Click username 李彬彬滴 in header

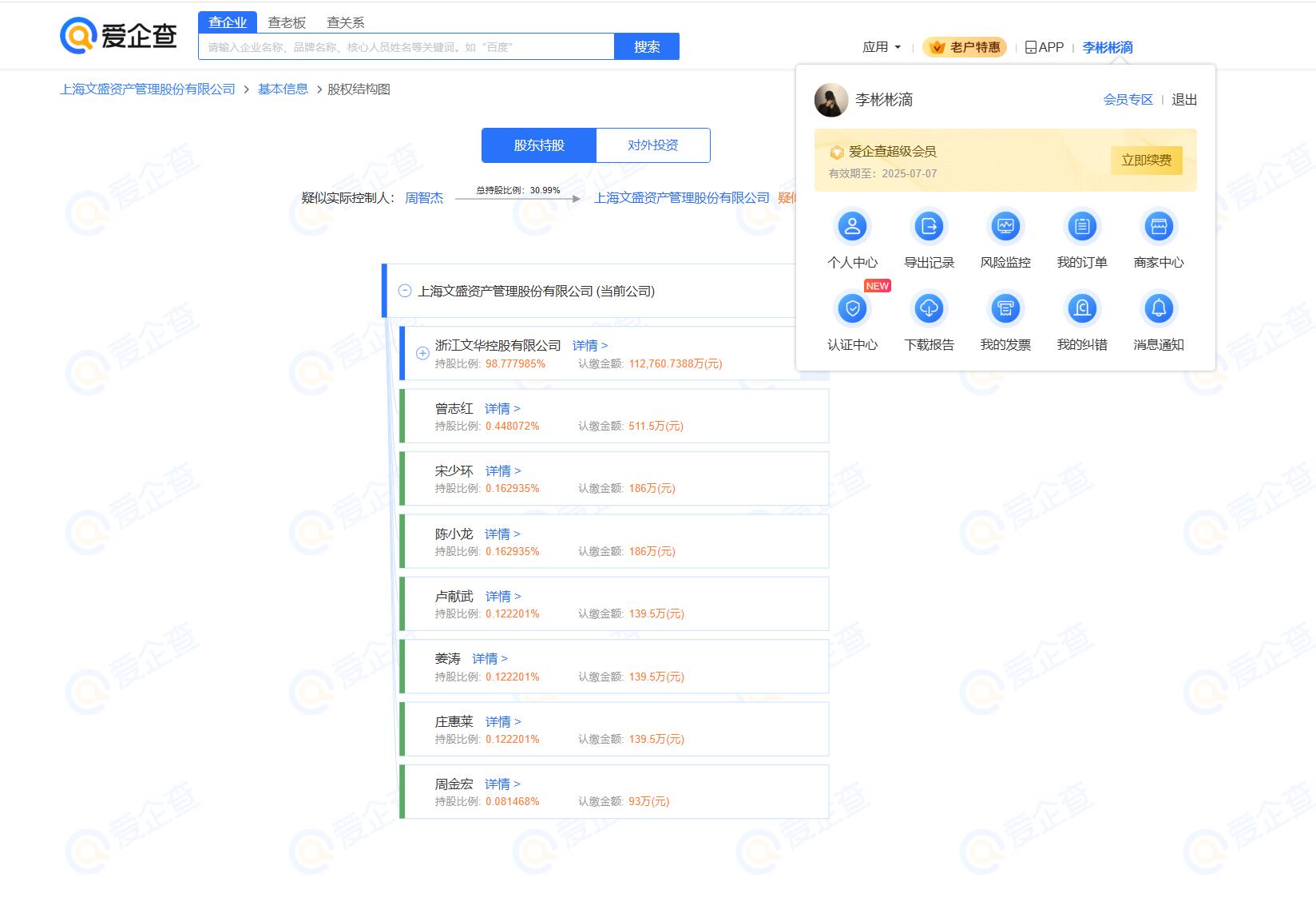coord(1108,47)
